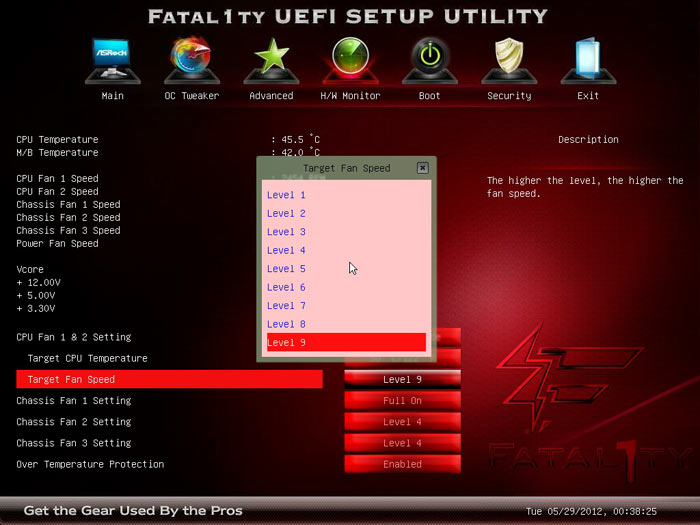Select Level 1 in fan speed list
The width and height of the screenshot is (700, 525).
(346, 195)
